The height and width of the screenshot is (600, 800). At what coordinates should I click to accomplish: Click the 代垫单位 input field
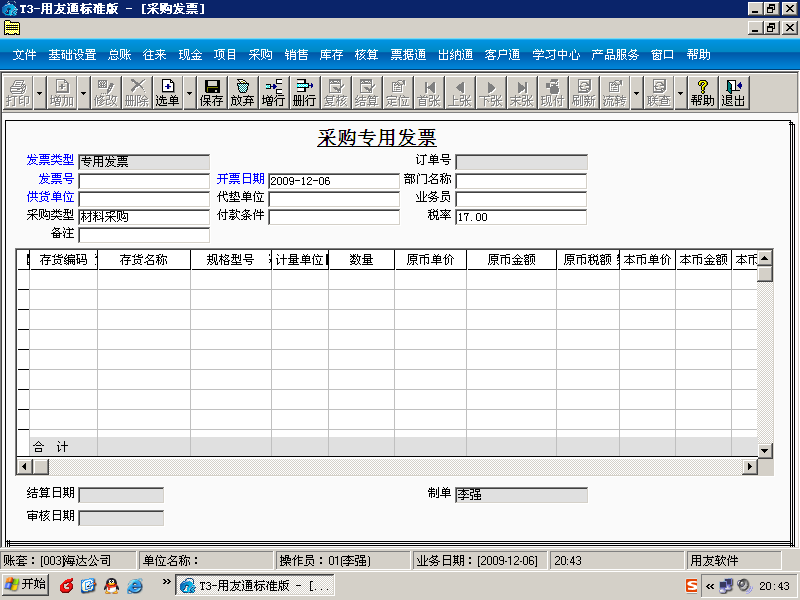pos(334,199)
